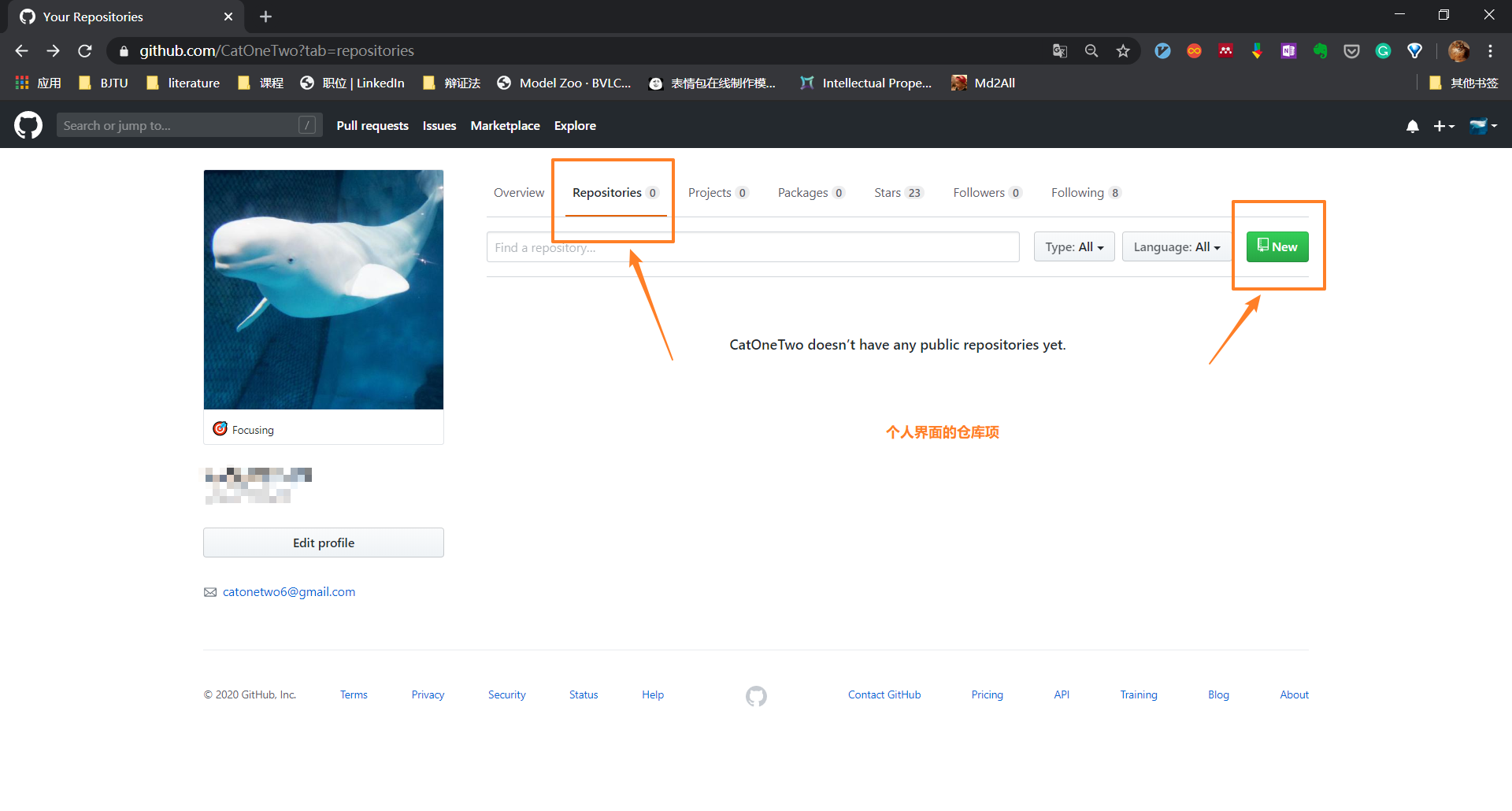Go back with browser back arrow

(21, 50)
